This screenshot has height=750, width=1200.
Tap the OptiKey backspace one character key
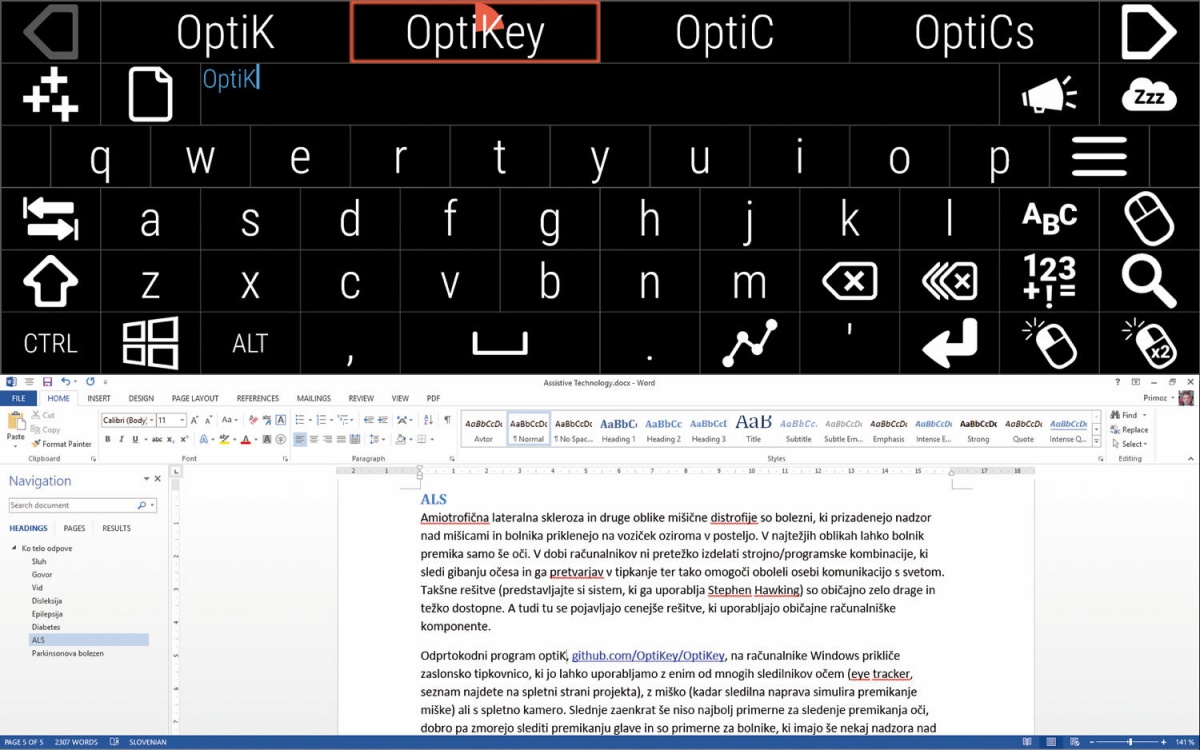[849, 281]
